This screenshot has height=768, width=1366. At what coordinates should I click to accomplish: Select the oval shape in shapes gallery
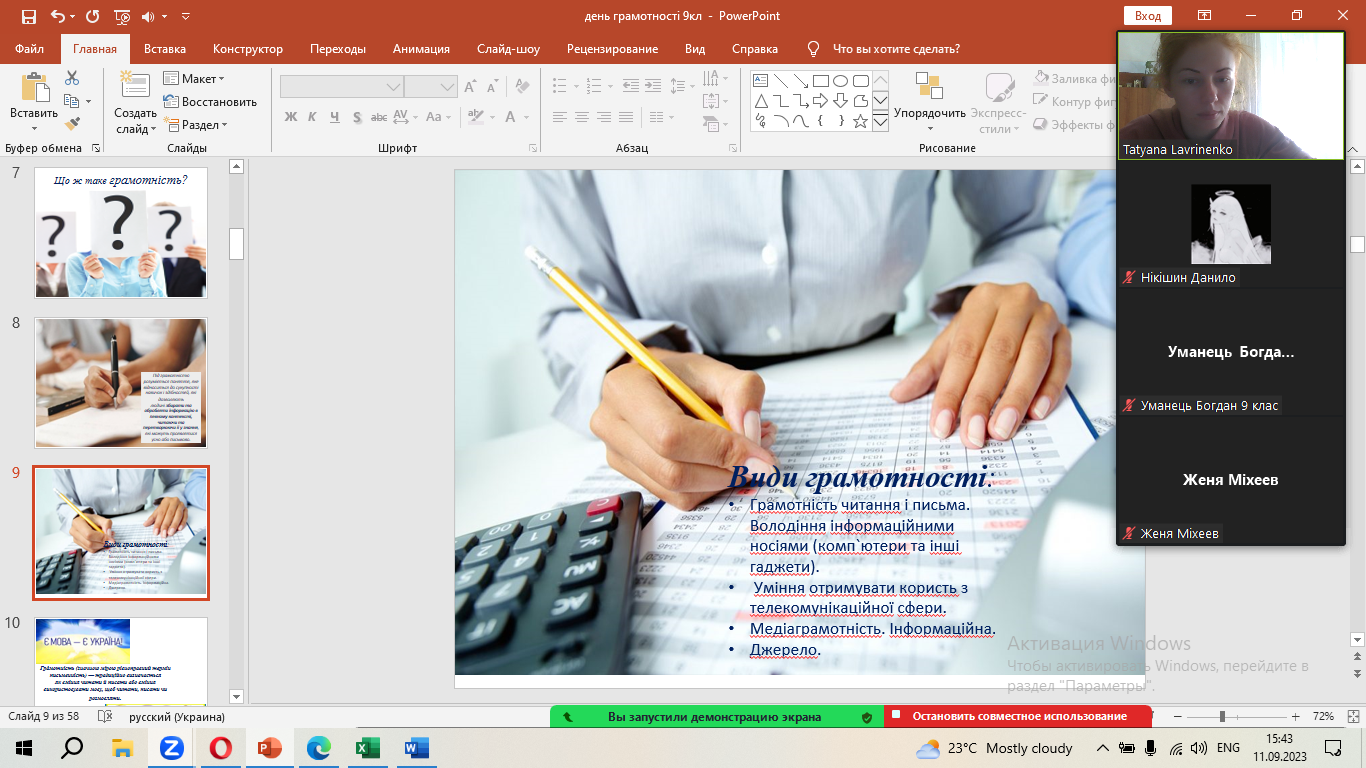pyautogui.click(x=841, y=81)
